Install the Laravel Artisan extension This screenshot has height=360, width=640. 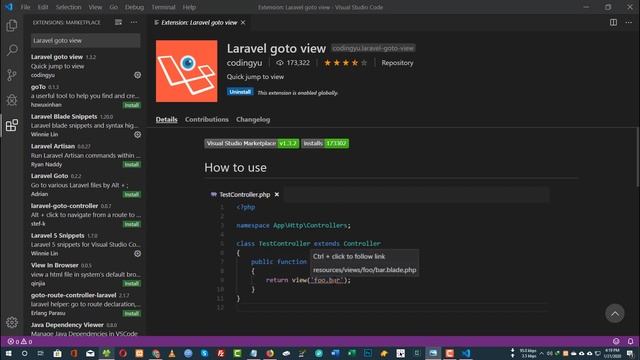click(132, 164)
